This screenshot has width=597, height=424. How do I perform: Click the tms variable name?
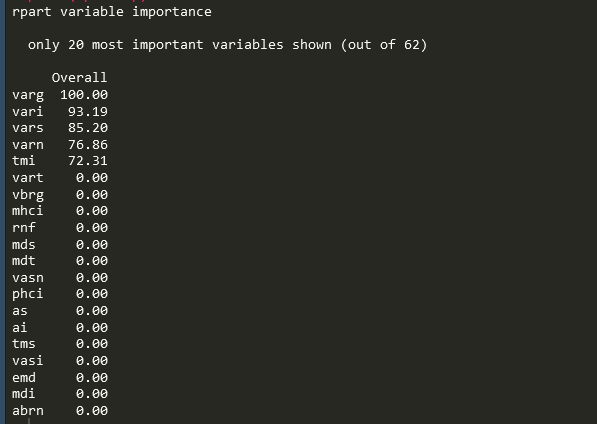tap(24, 344)
